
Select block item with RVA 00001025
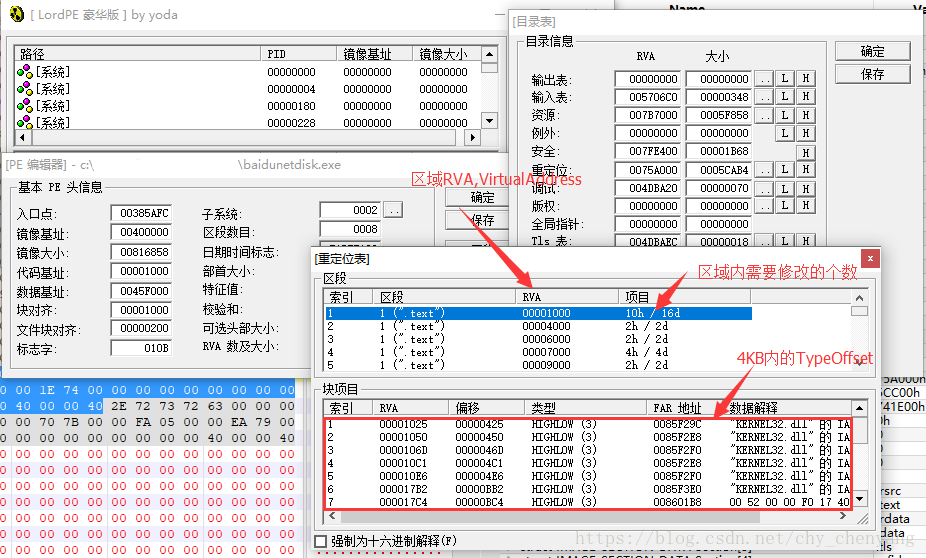588,424
